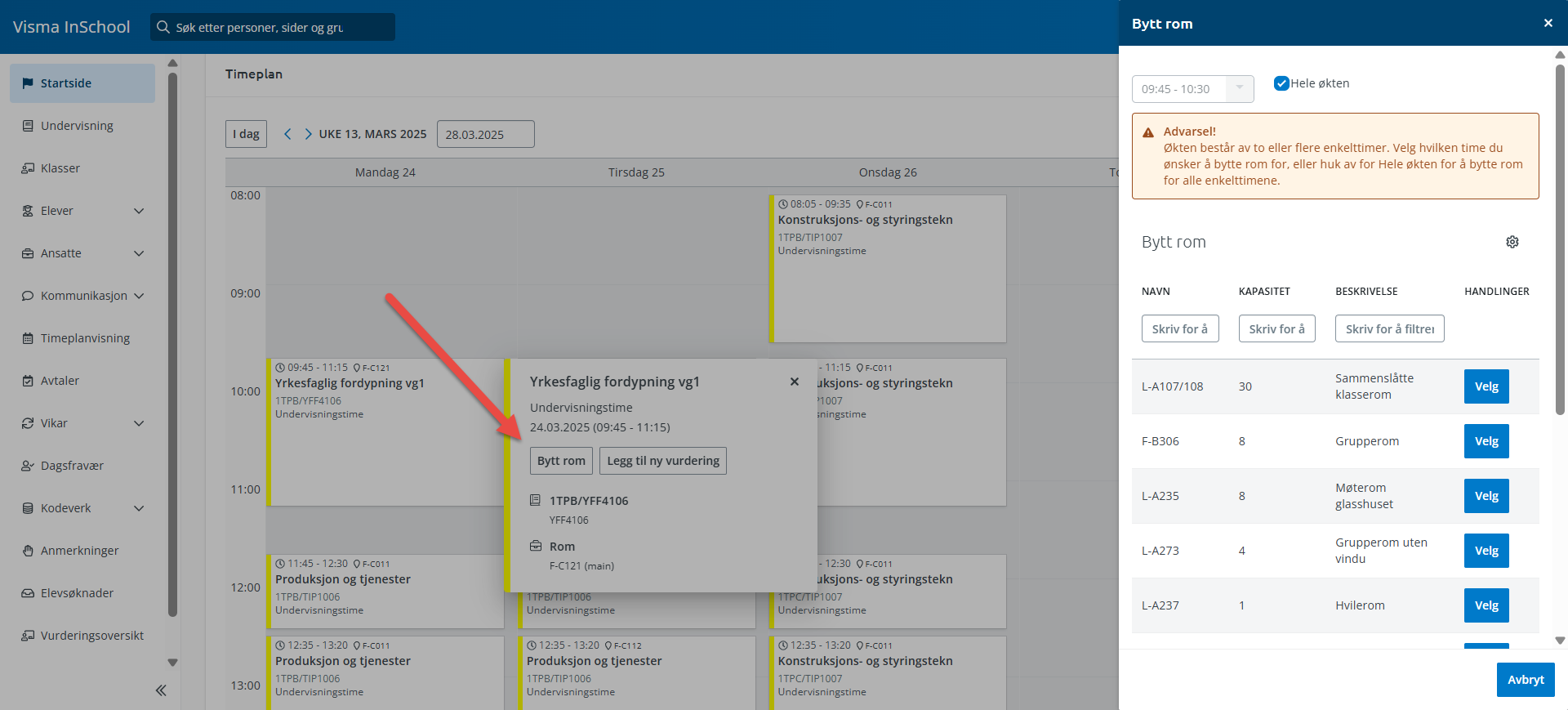
Task: Click the Vikar swap icon
Action: point(28,423)
